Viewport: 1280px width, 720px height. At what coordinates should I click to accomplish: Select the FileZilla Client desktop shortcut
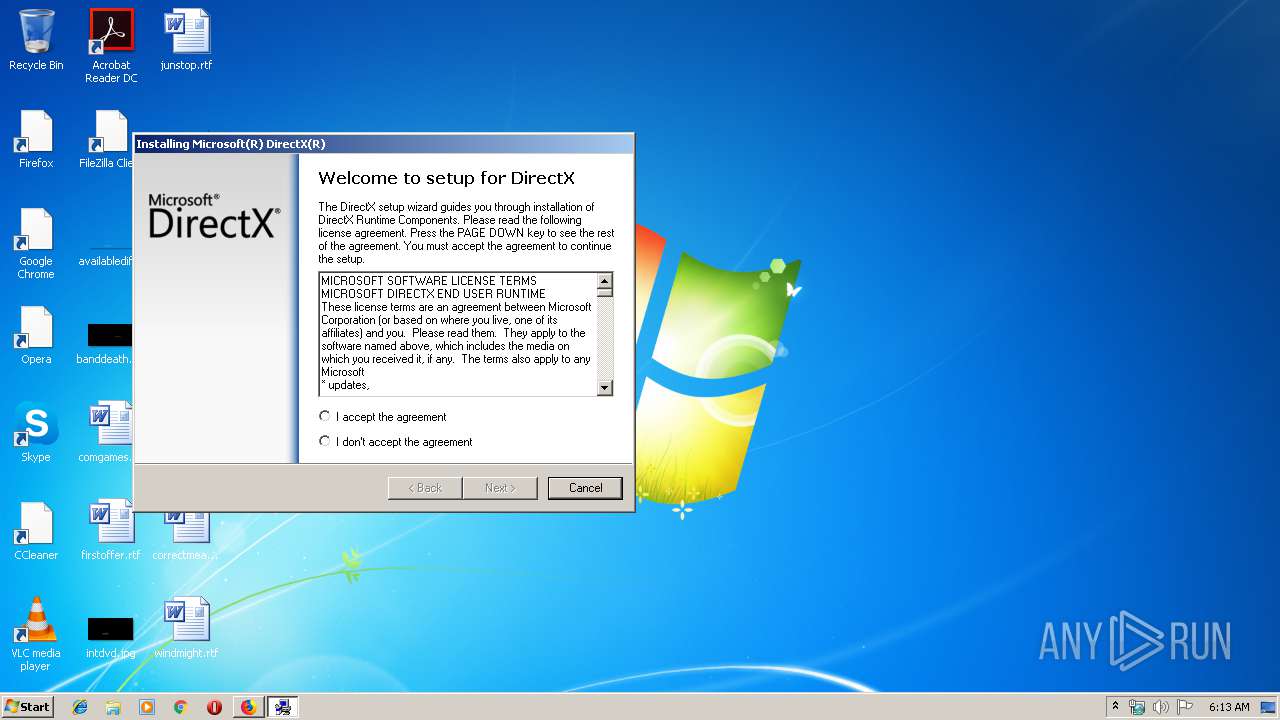coord(108,140)
